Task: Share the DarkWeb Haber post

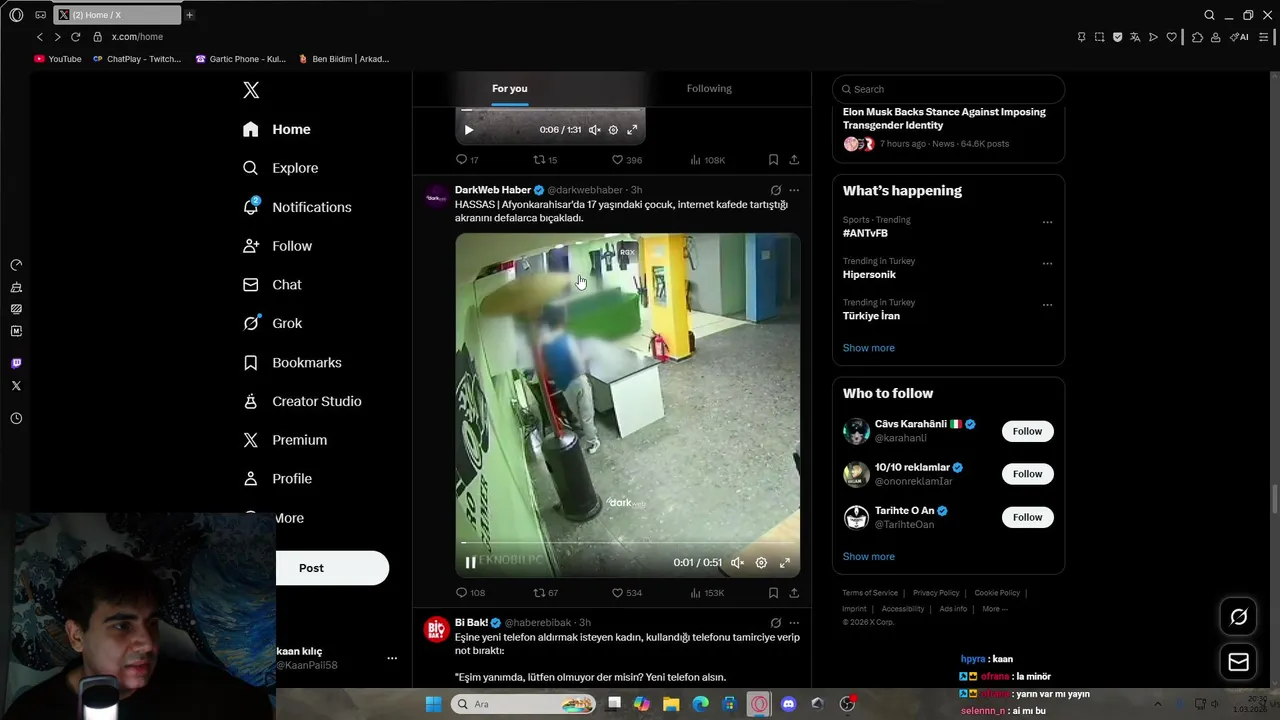Action: [x=794, y=593]
